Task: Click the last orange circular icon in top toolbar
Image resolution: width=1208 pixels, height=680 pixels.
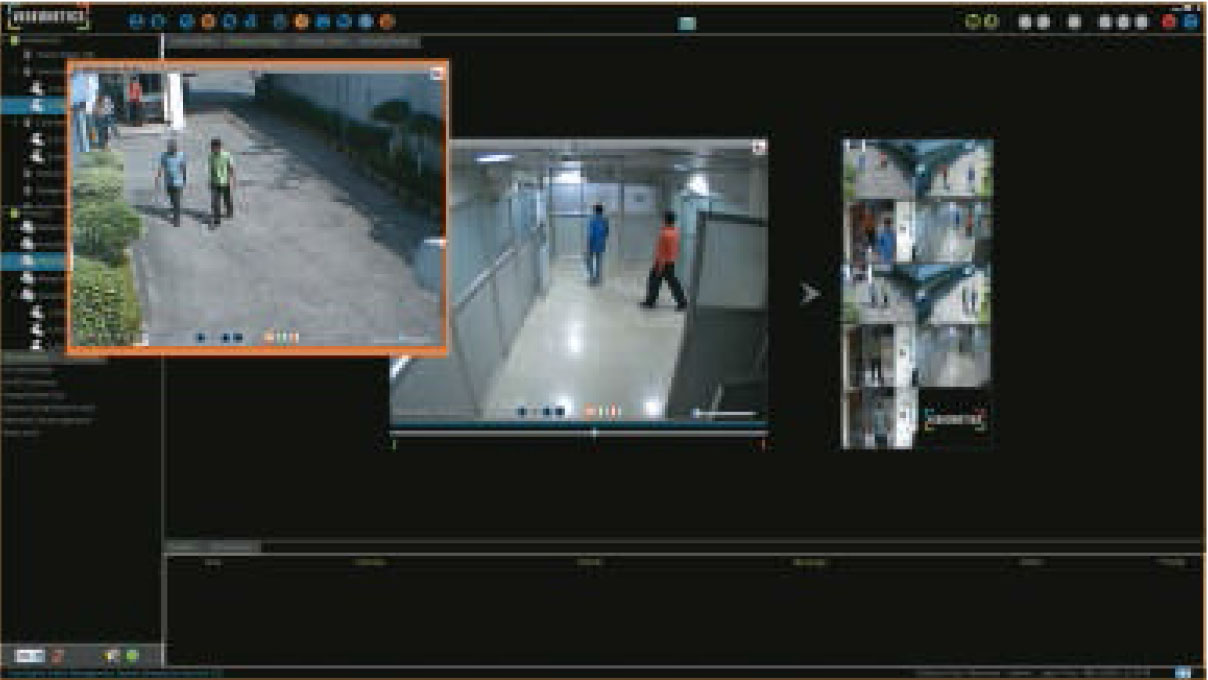Action: point(387,21)
